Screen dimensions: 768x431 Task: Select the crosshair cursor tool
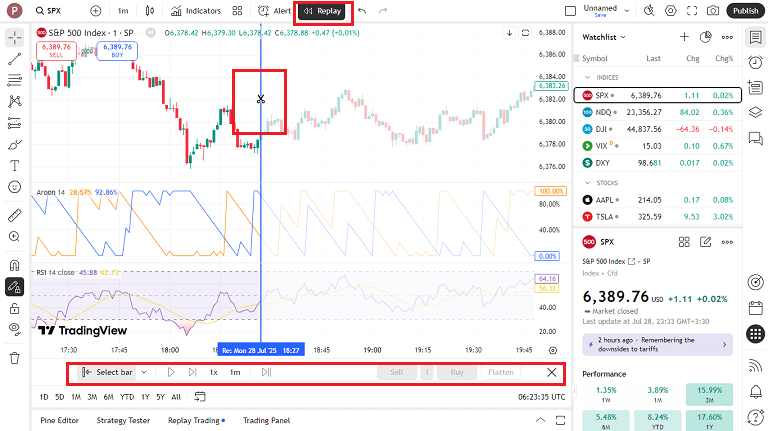15,38
